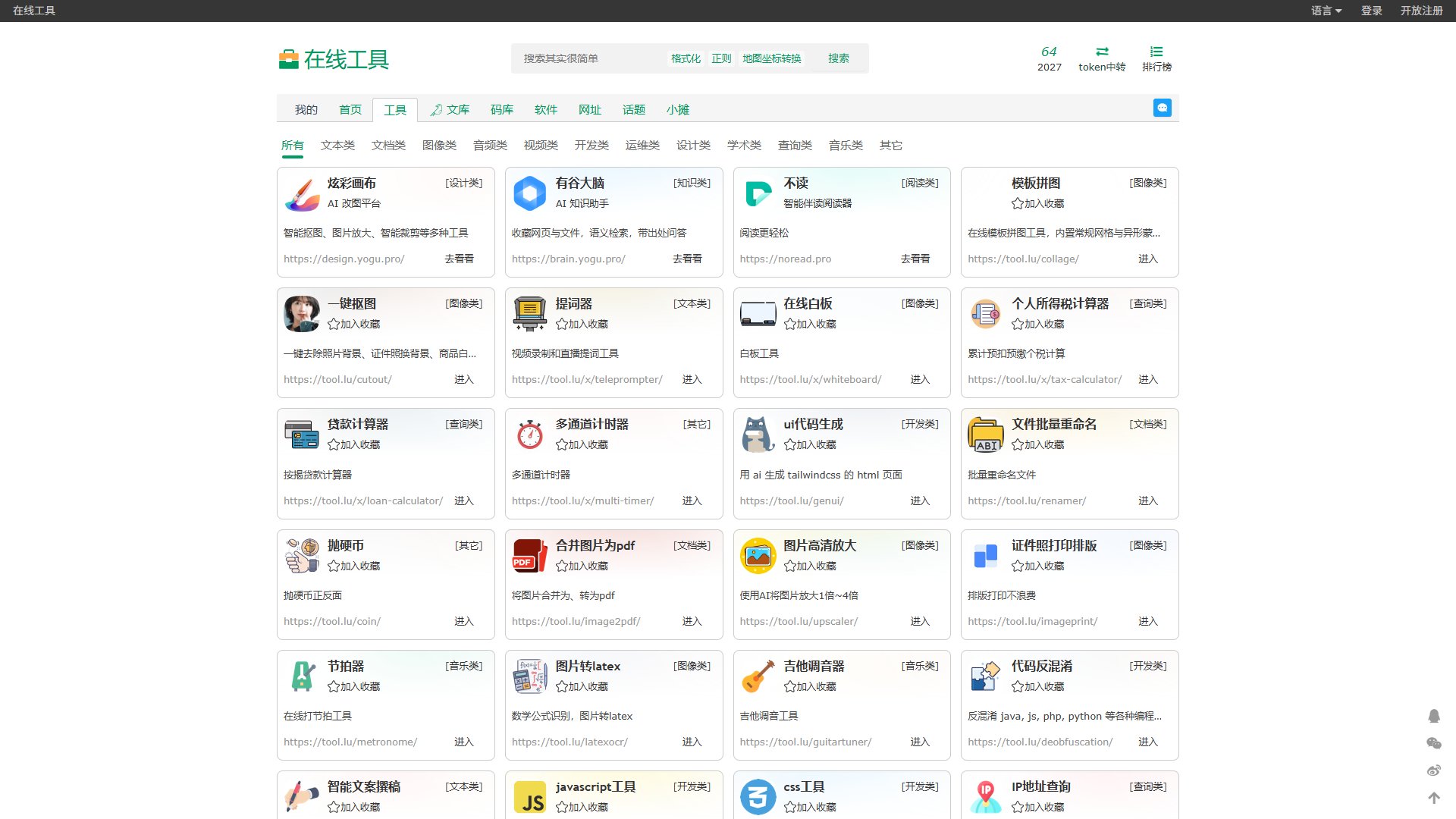Click the Weibo share icon
Viewport: 1456px width, 819px height.
click(x=1434, y=770)
